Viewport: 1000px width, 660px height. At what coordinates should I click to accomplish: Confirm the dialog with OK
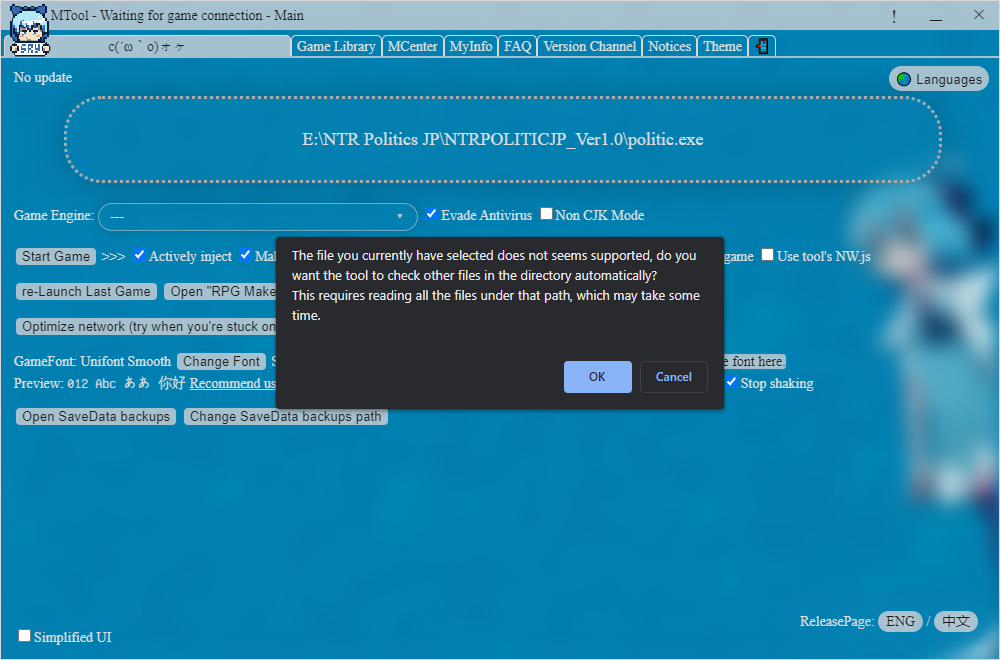(x=598, y=377)
